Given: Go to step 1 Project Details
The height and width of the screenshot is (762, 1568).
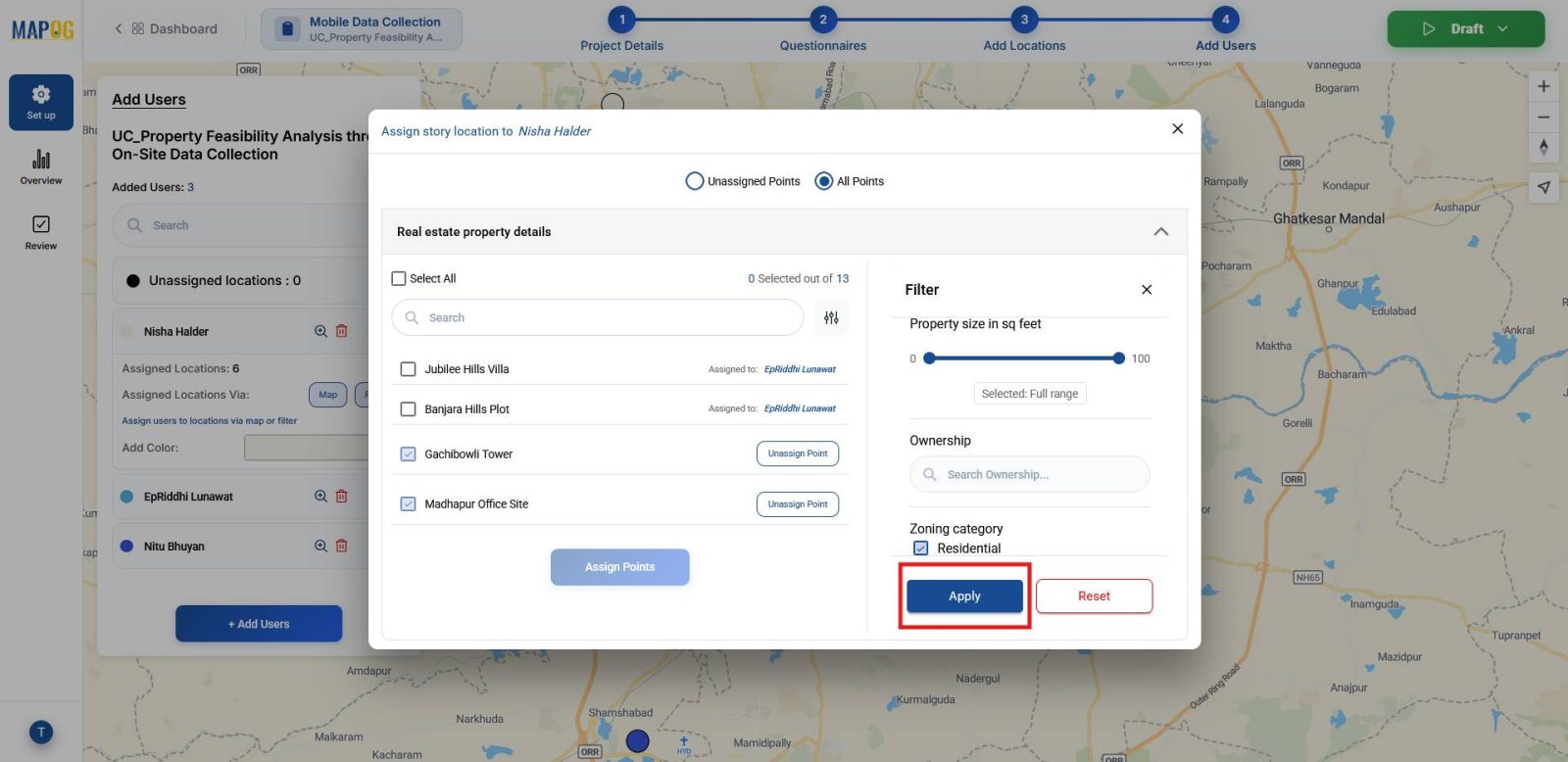Looking at the screenshot, I should coord(621,20).
